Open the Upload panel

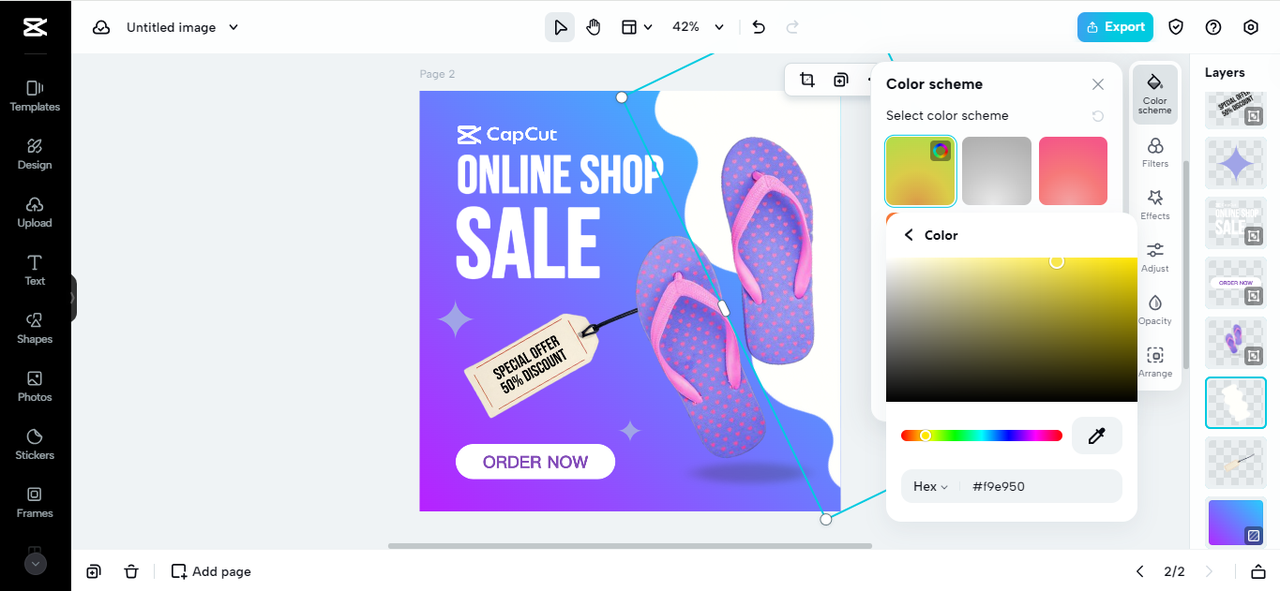35,212
